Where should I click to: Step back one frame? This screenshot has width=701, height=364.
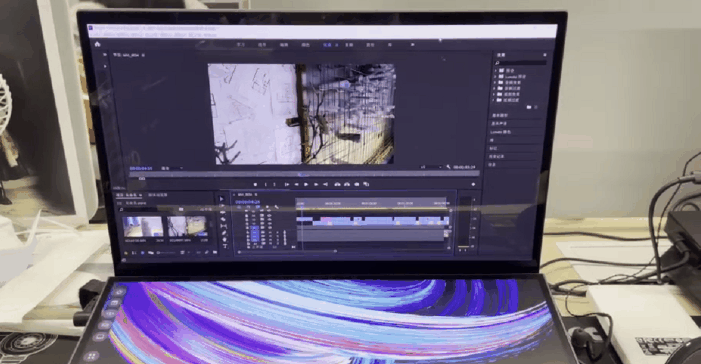[296, 184]
